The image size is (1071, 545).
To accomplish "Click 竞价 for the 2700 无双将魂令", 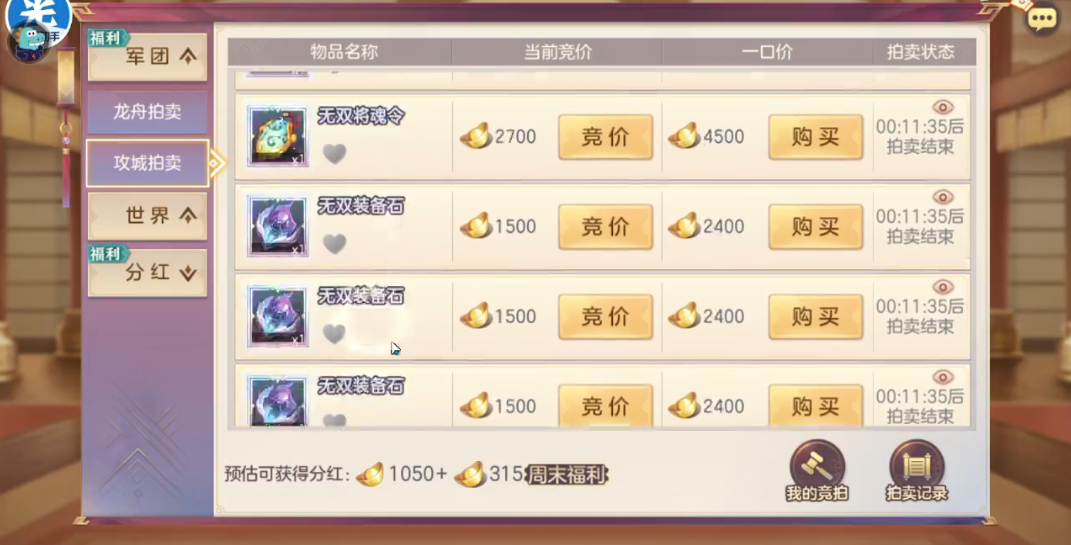I will pos(605,137).
